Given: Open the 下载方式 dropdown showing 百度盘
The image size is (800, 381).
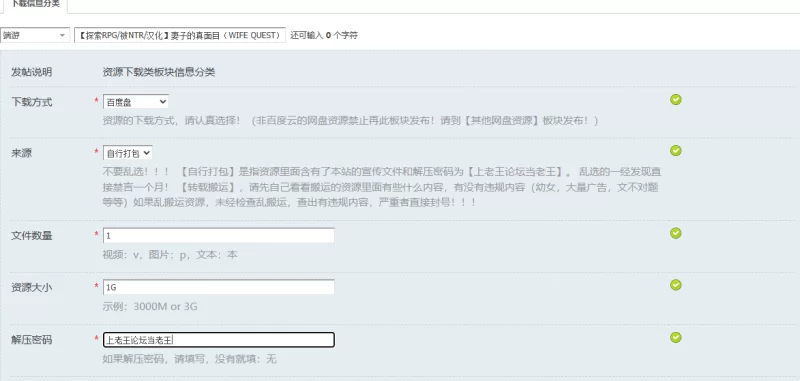Looking at the screenshot, I should [136, 102].
